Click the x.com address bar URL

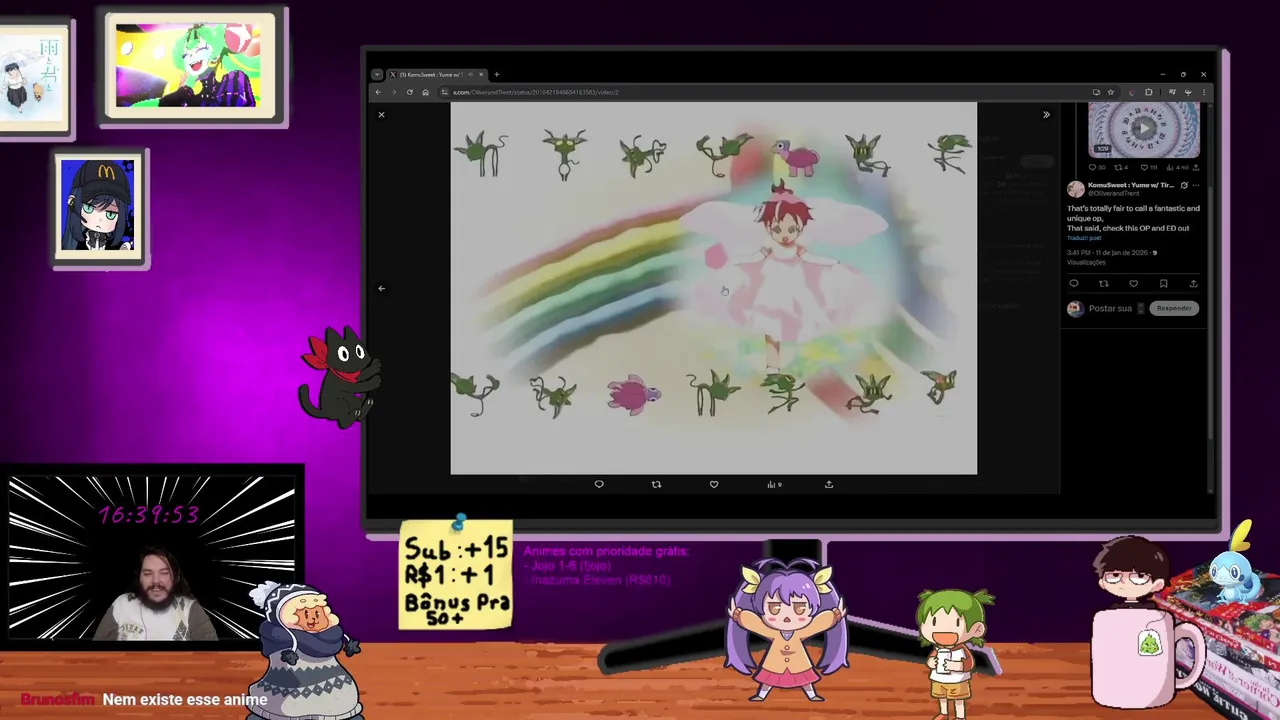(x=536, y=92)
